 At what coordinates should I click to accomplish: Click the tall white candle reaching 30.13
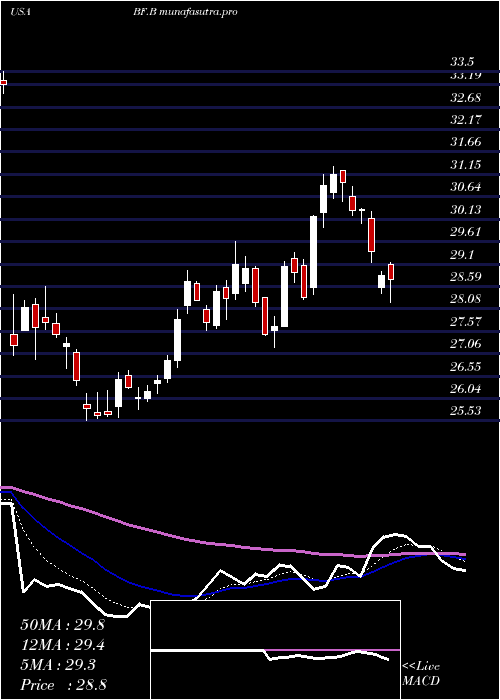point(314,252)
